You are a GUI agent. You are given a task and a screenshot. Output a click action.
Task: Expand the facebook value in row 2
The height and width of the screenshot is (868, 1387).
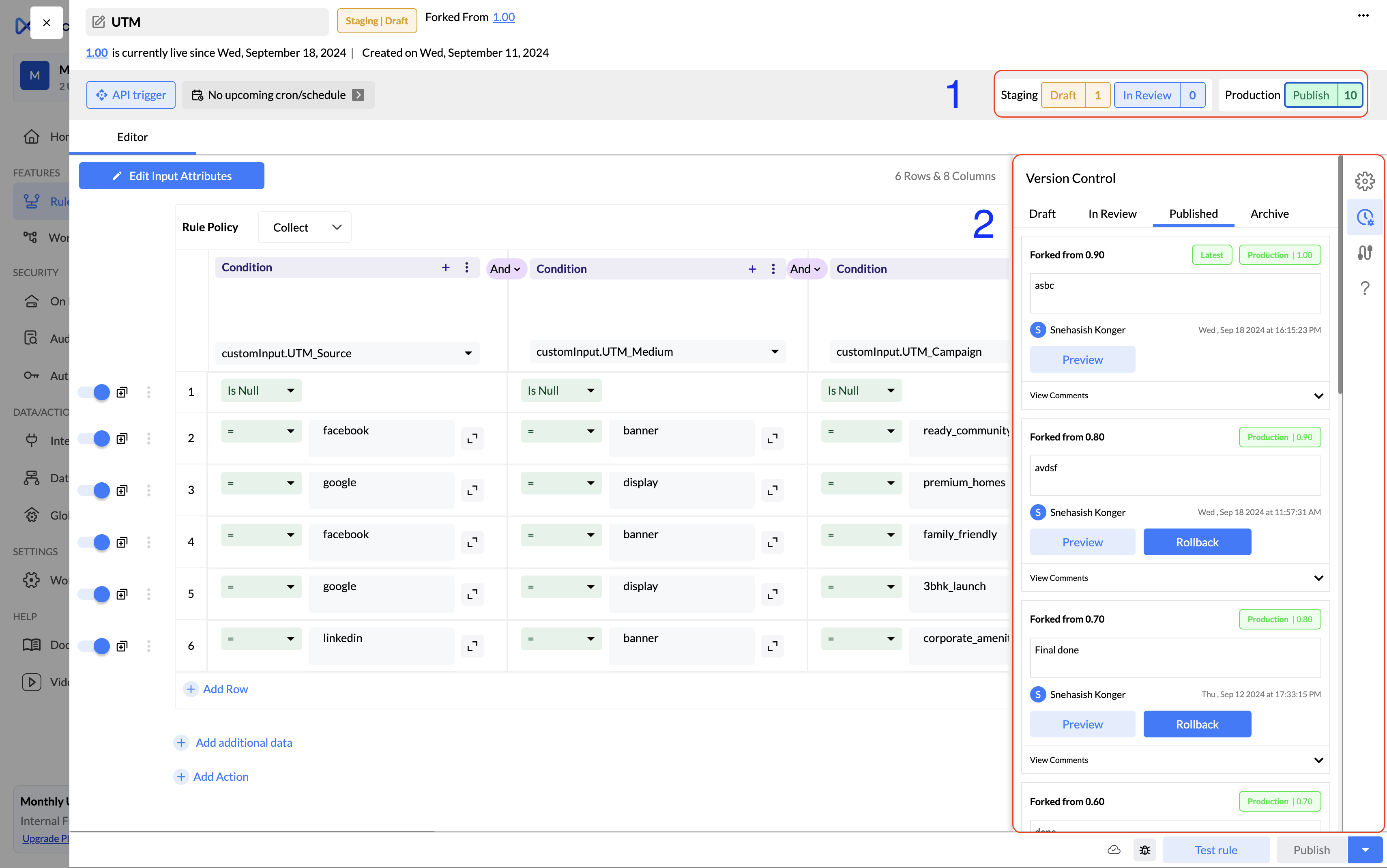click(x=472, y=438)
